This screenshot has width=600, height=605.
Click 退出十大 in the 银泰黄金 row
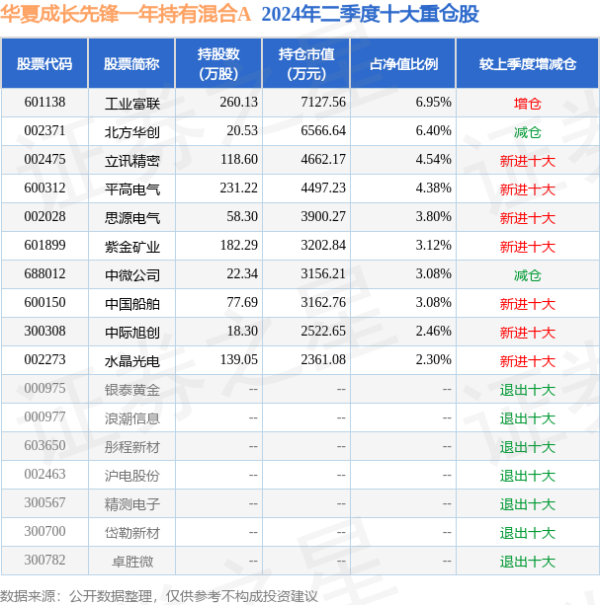point(527,389)
